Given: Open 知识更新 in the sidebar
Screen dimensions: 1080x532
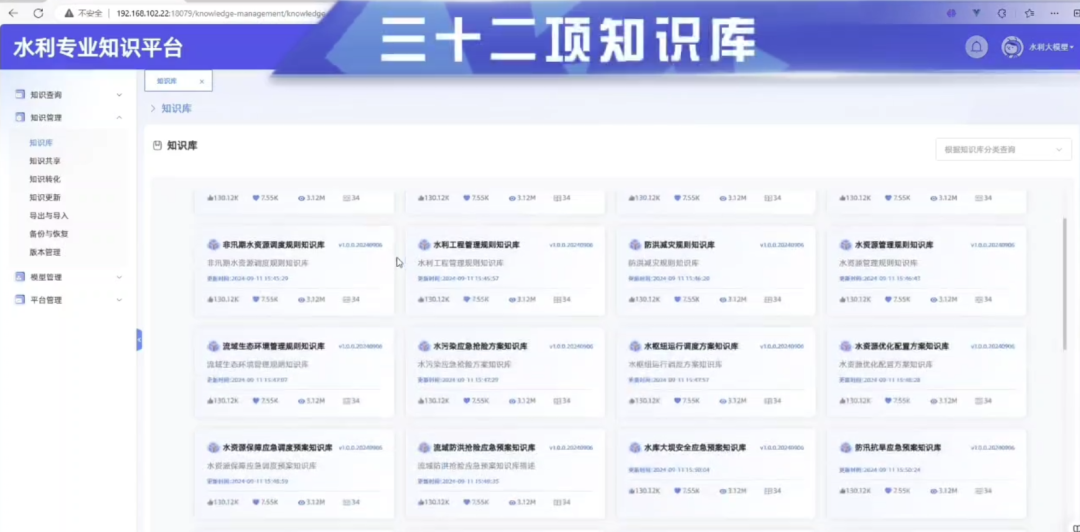Looking at the screenshot, I should 45,197.
